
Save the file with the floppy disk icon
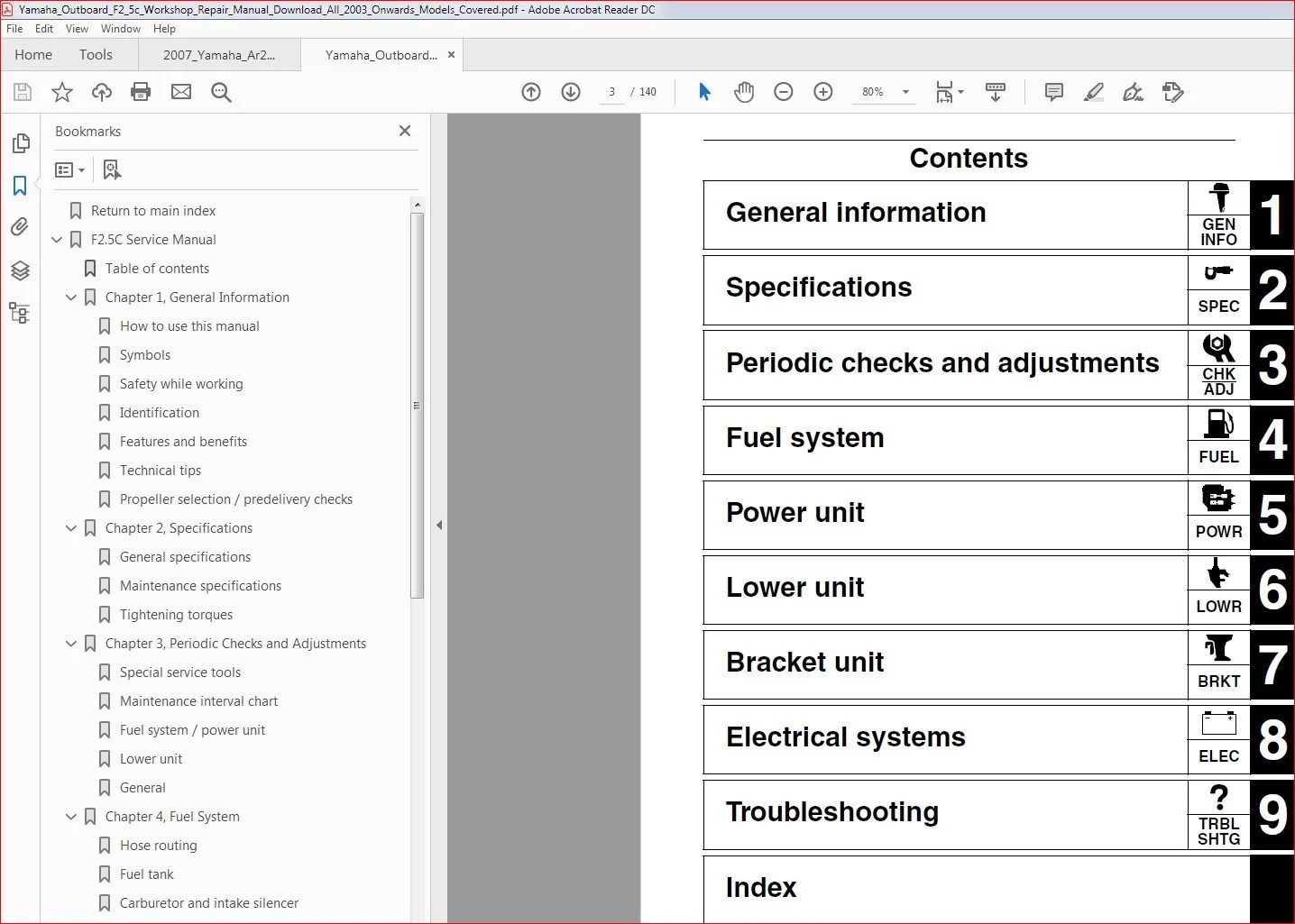[x=23, y=92]
